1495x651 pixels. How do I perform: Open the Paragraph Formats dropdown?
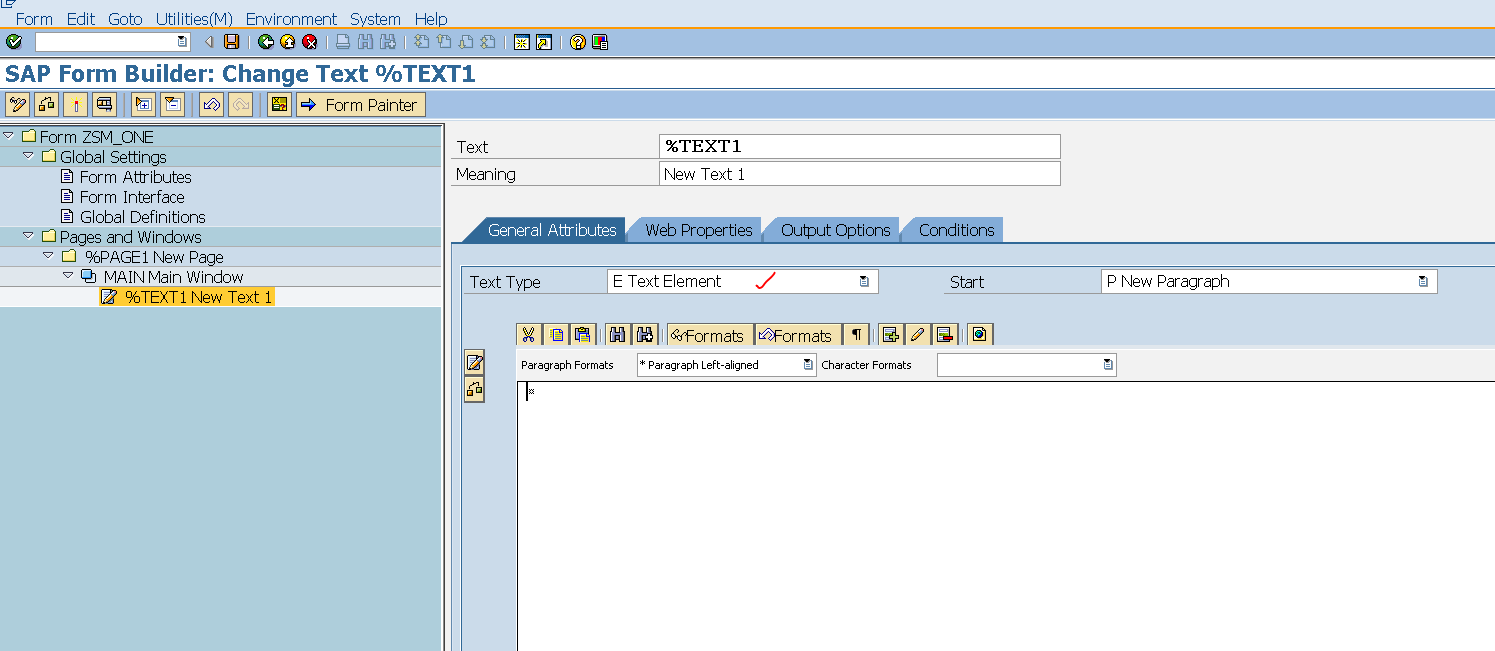pos(808,365)
